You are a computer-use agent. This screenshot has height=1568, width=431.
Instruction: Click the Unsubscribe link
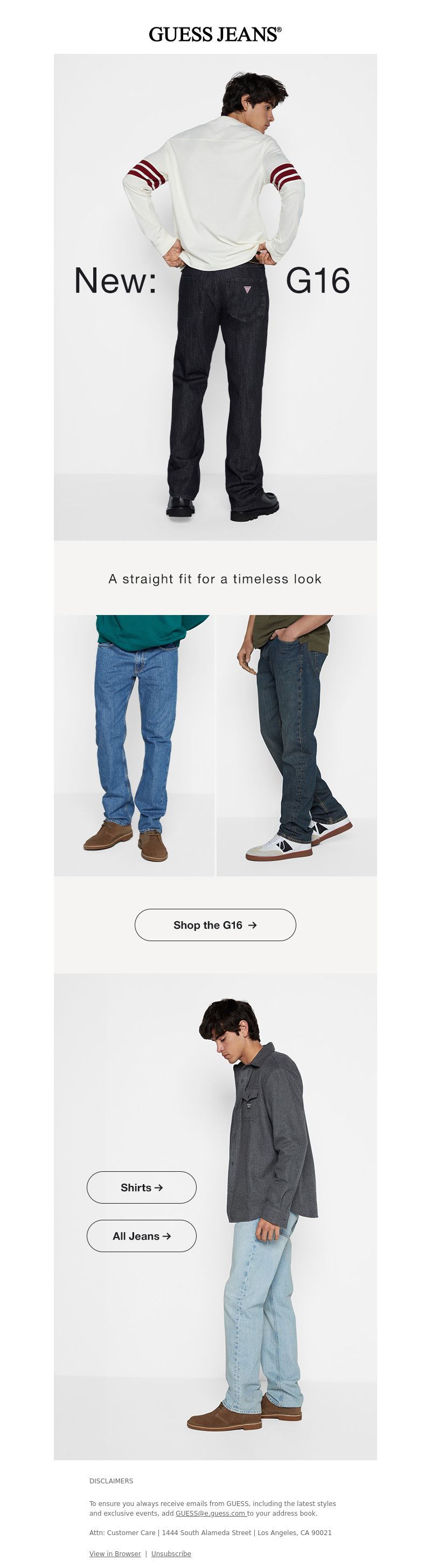(171, 1553)
